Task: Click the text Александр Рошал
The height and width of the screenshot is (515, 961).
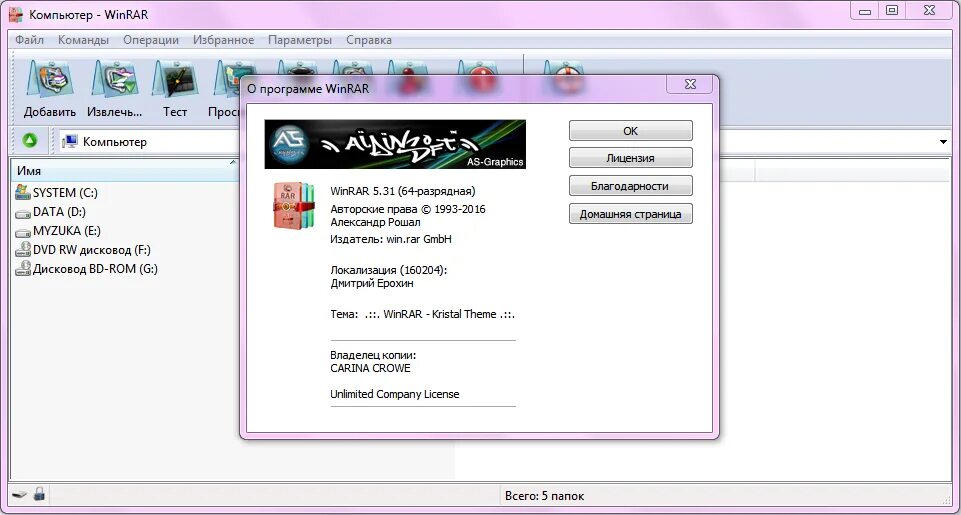Action: pos(375,222)
